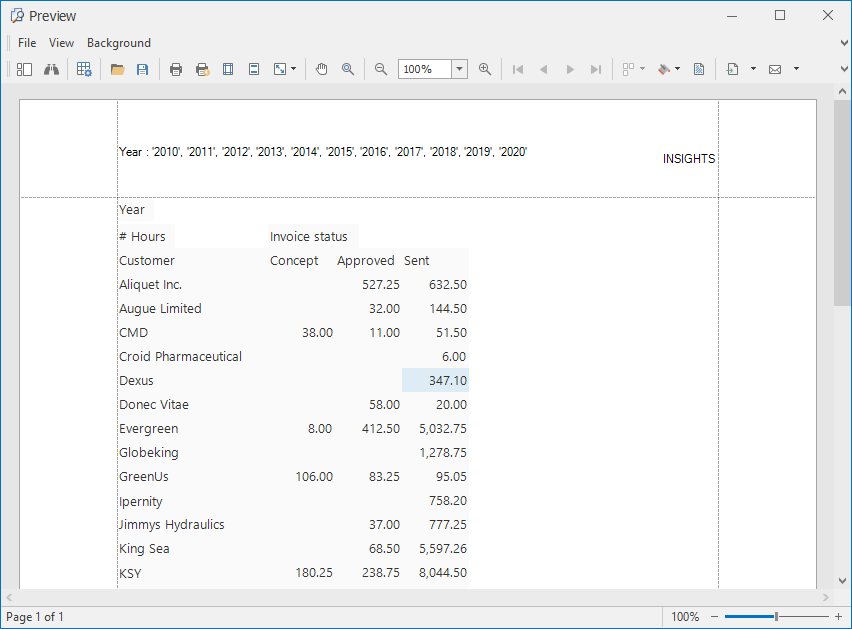Click the zoom plus button in status bar
The image size is (852, 629).
pos(838,617)
